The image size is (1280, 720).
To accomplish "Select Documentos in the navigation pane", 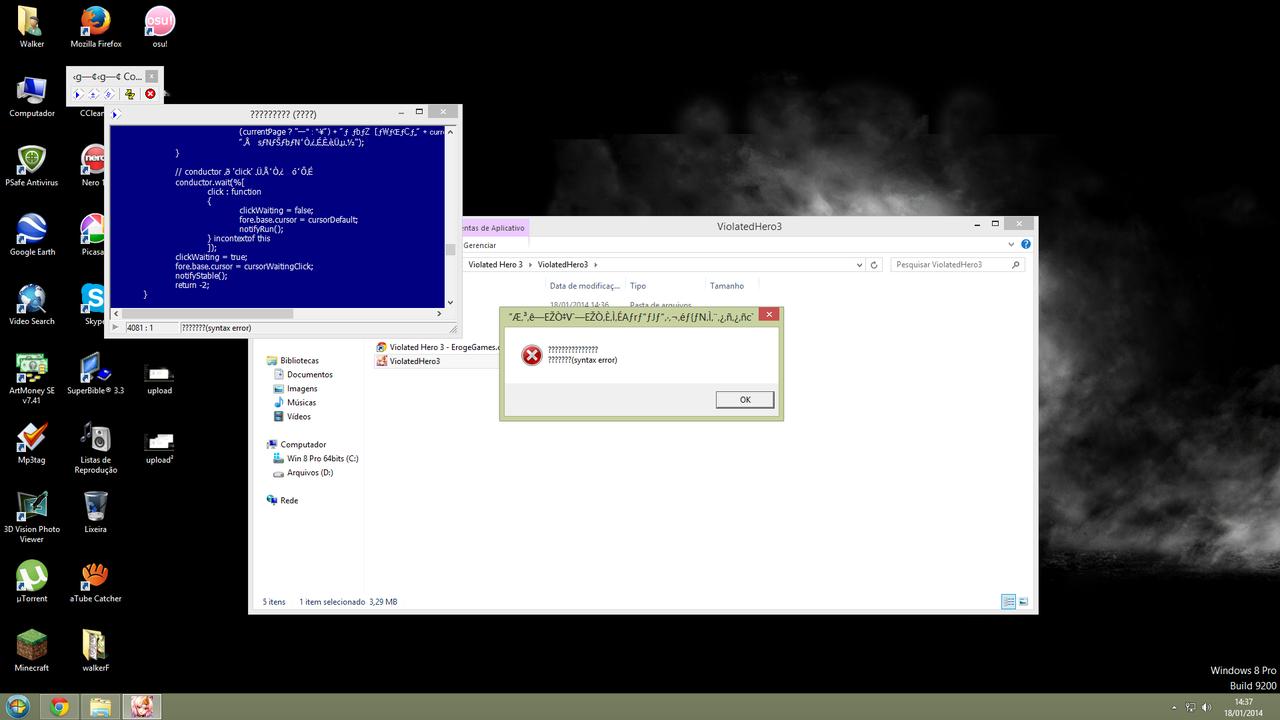I will (309, 374).
